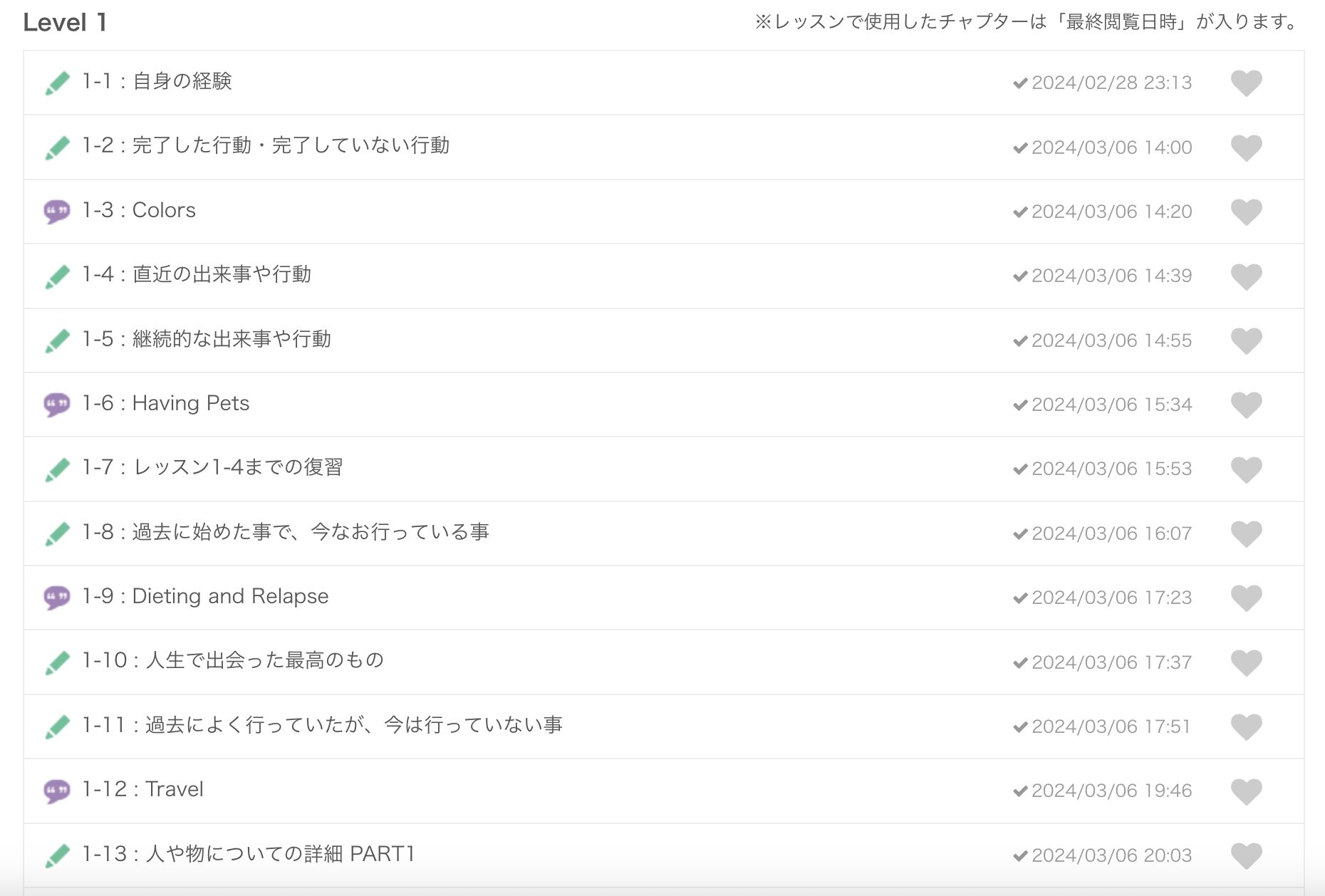
Task: Click the green pencil icon for lesson 1-1
Action: pyautogui.click(x=57, y=83)
